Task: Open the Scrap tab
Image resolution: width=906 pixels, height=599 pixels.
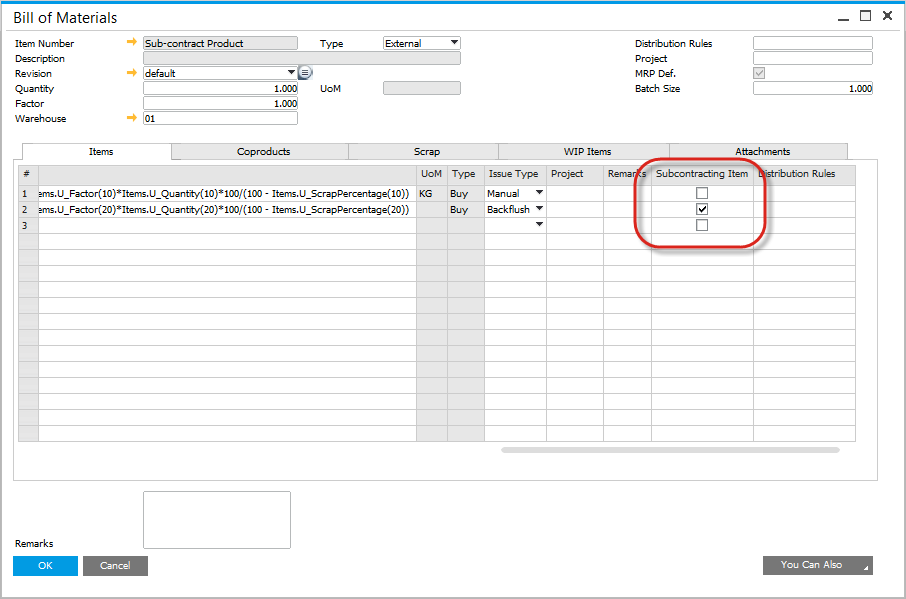Action: [x=426, y=152]
